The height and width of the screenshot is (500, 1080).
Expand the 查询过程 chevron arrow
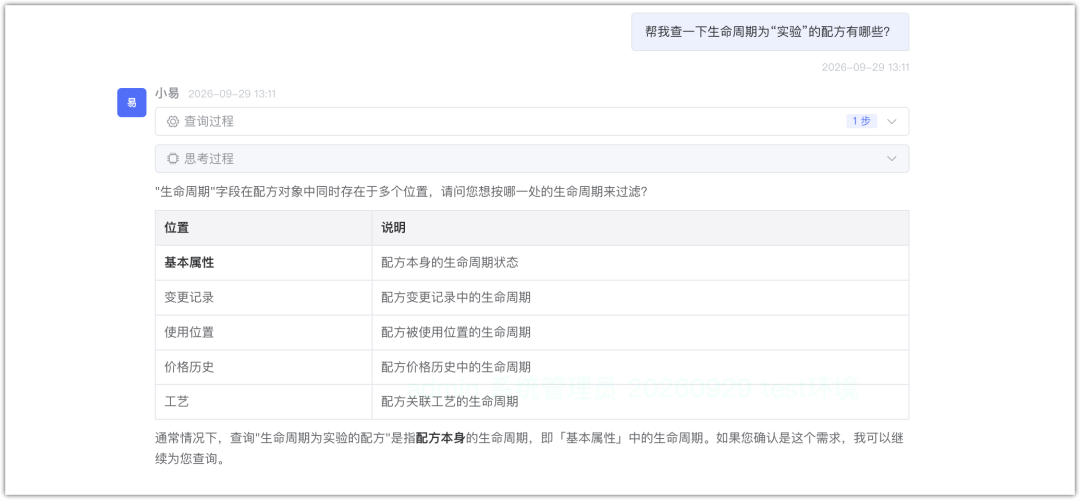(x=892, y=121)
